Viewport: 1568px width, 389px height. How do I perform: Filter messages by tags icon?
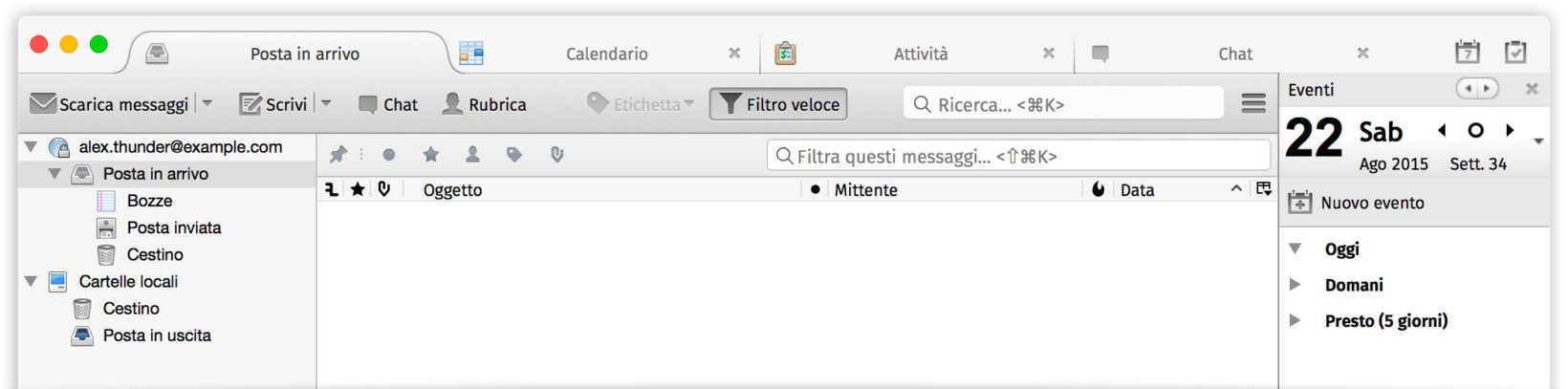pyautogui.click(x=514, y=154)
